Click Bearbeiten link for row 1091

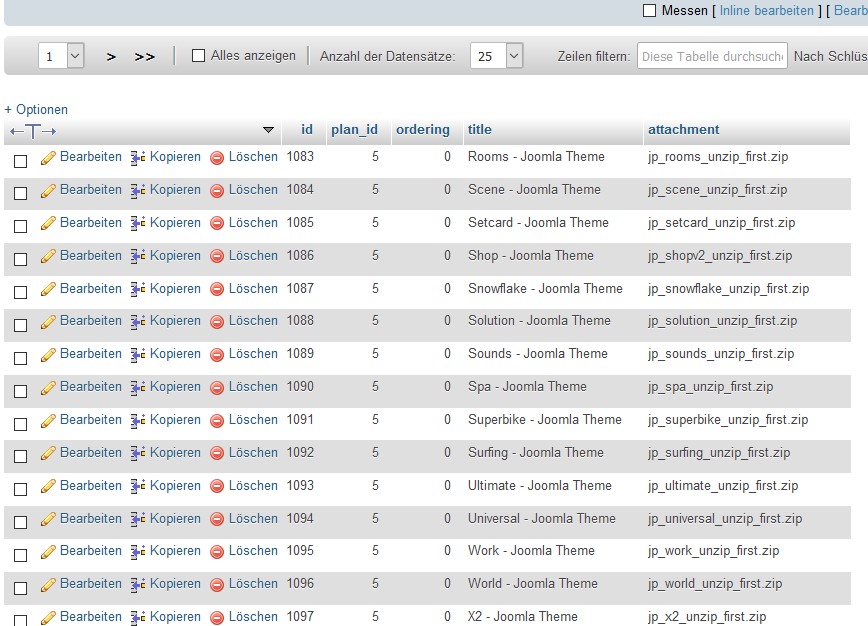(91, 420)
